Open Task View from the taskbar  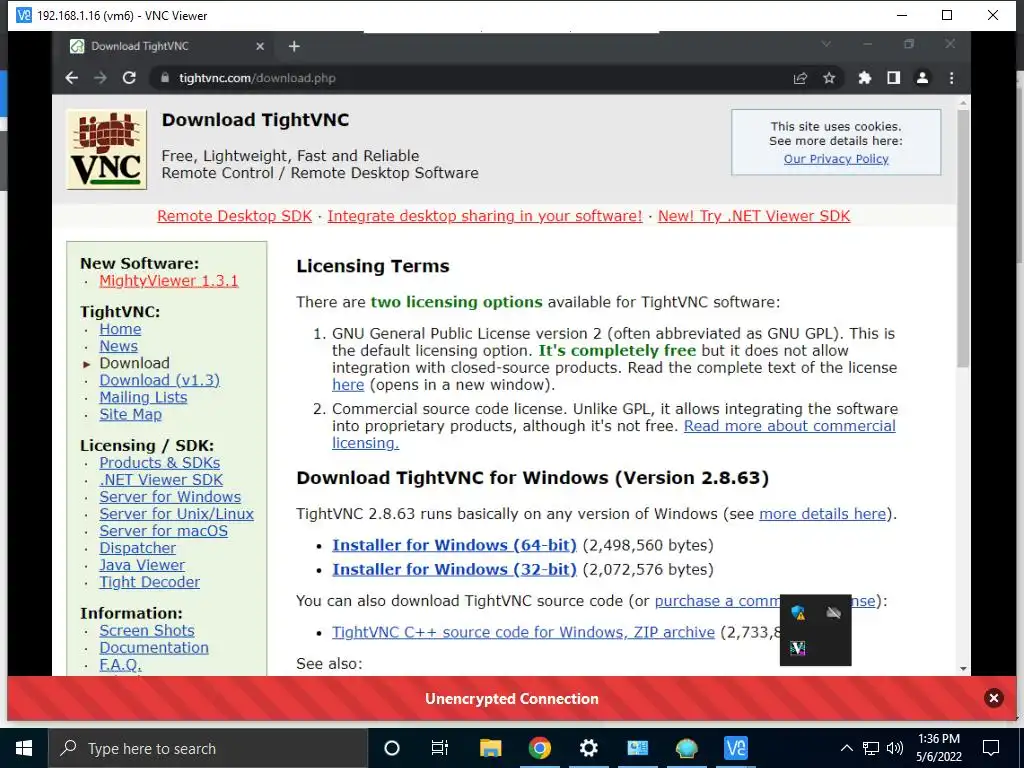coord(440,748)
